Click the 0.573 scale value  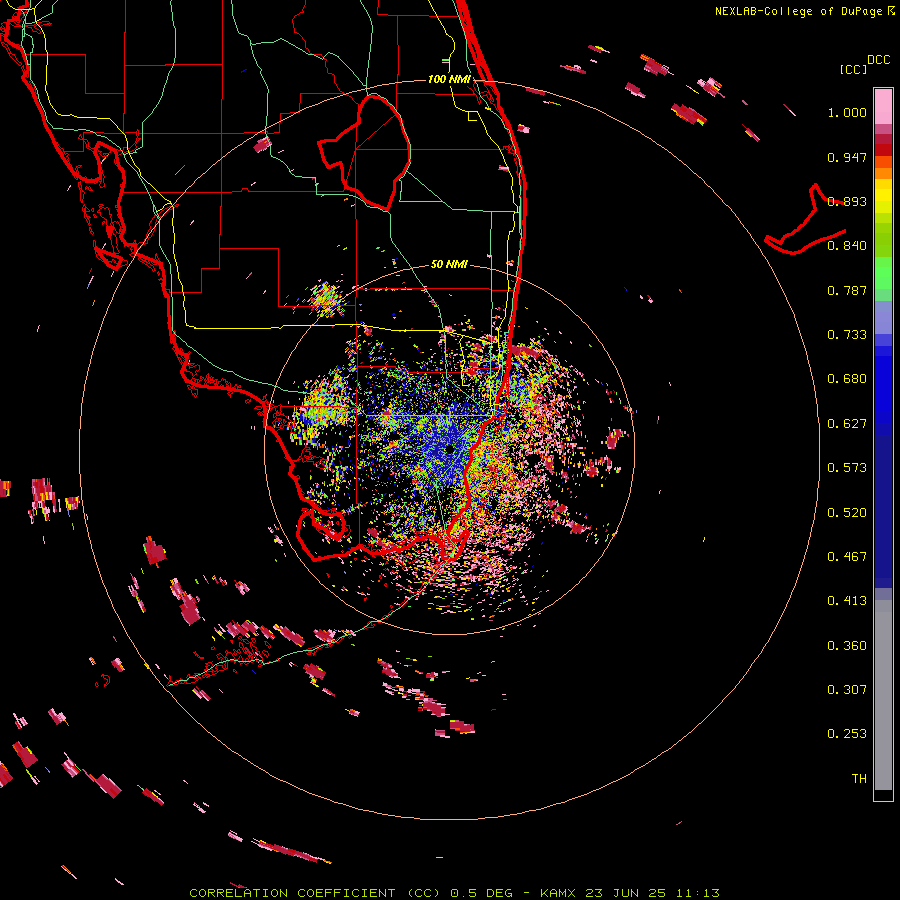847,468
